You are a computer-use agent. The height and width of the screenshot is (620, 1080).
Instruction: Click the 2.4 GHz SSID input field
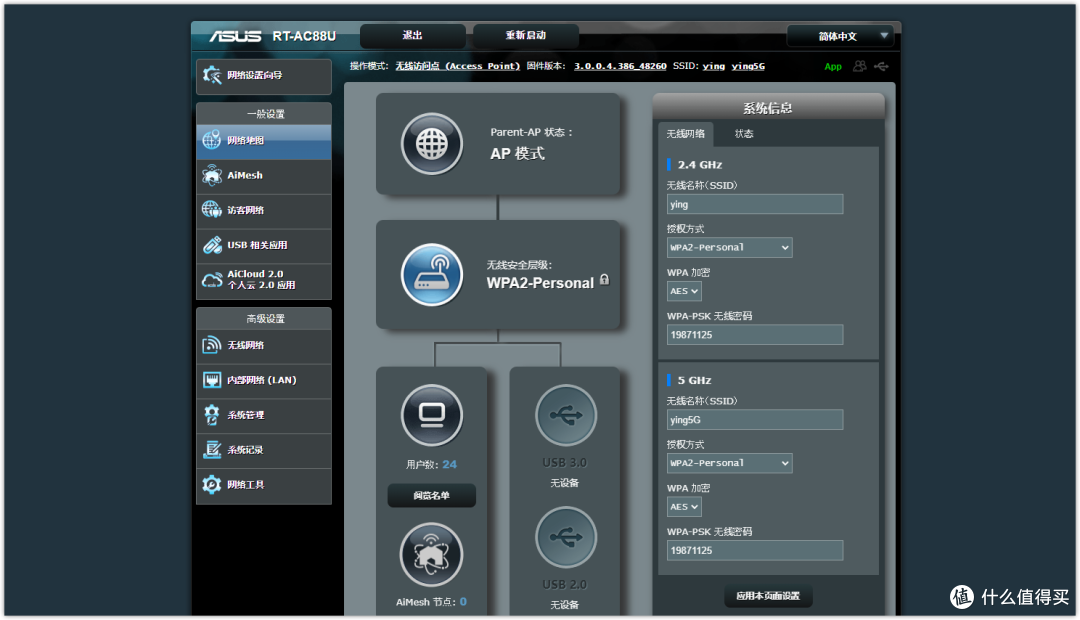coord(754,203)
